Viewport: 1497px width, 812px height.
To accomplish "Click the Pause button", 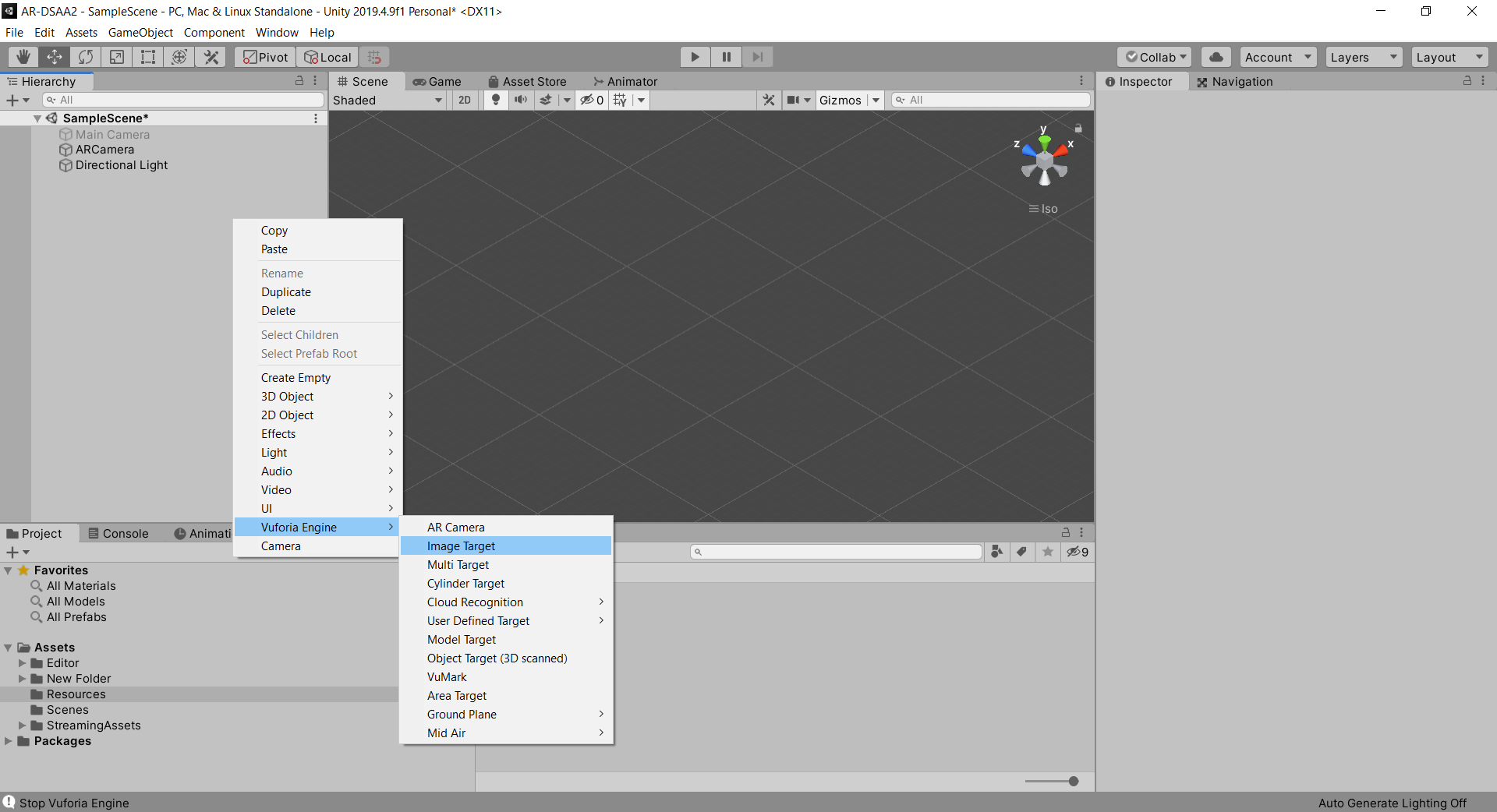I will point(726,57).
